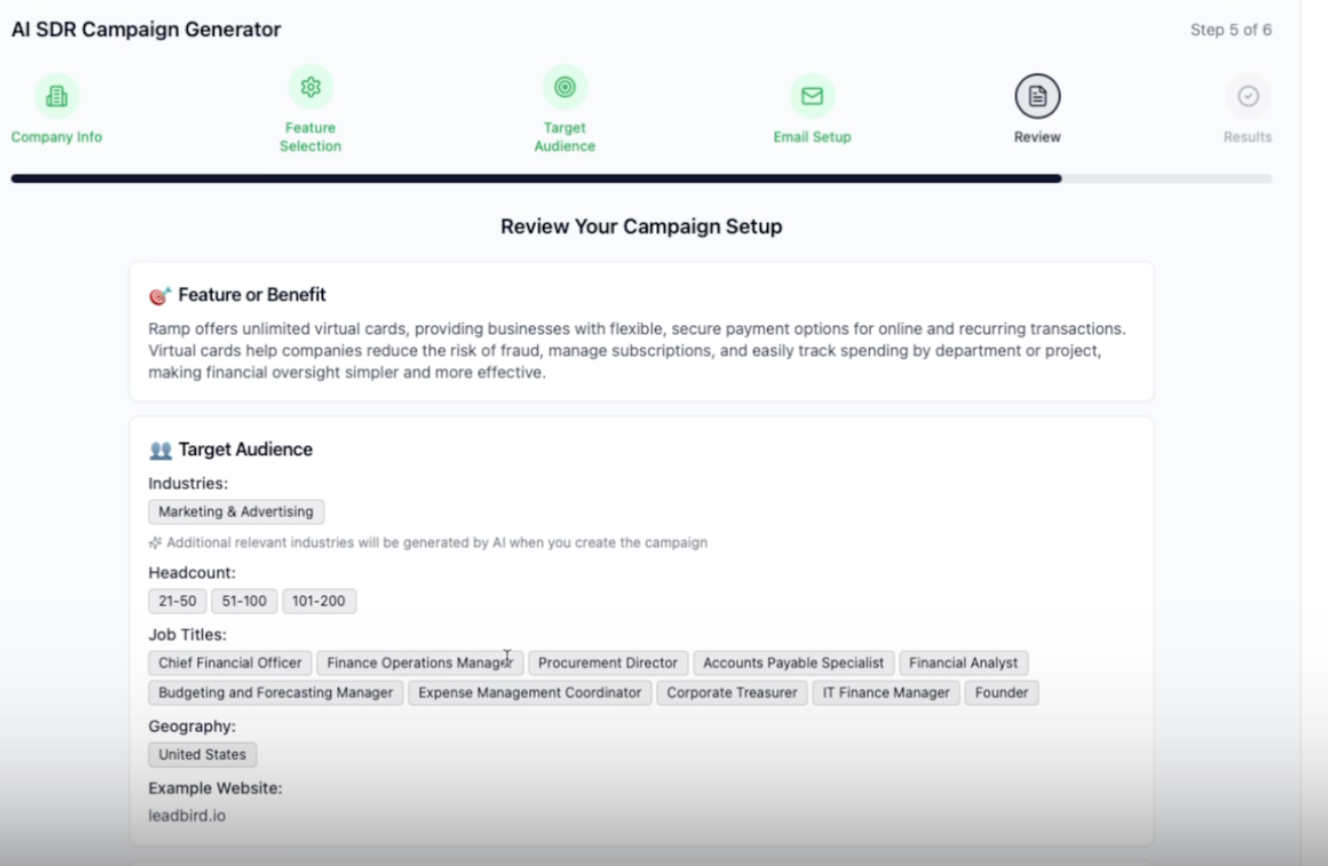Click the people icon beside Target Audience

[160, 450]
